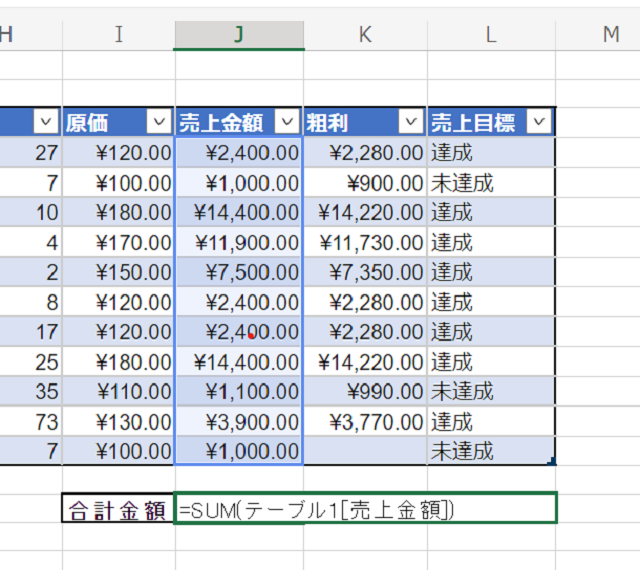Select the ¥7,350.00 gross profit cell
640x570 pixels.
click(x=365, y=272)
